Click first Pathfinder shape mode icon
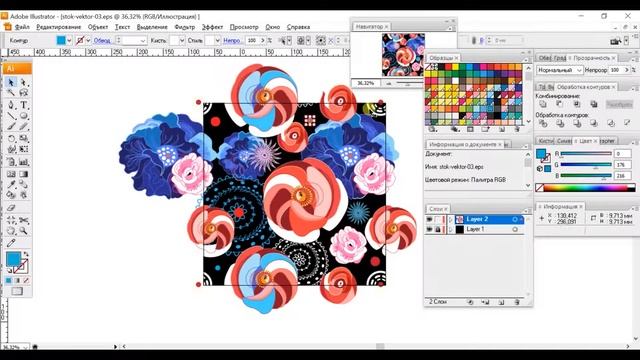The width and height of the screenshot is (640, 360). tap(543, 104)
